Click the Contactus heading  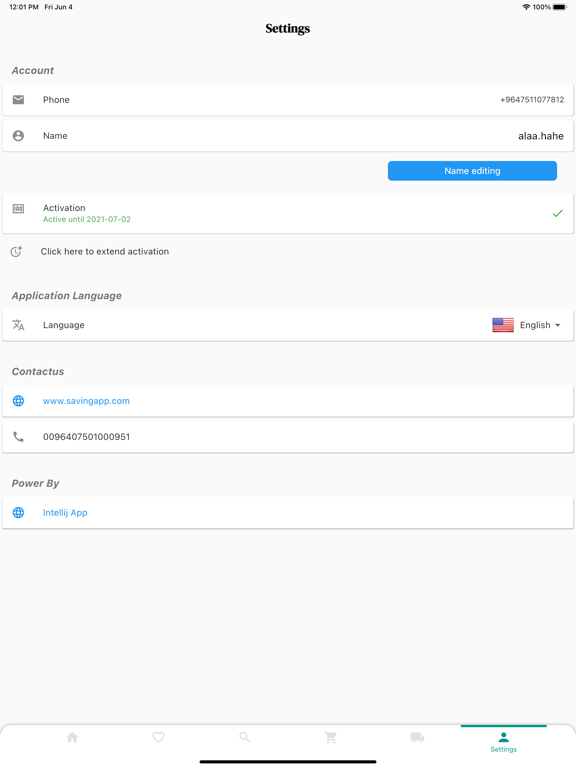(x=38, y=372)
